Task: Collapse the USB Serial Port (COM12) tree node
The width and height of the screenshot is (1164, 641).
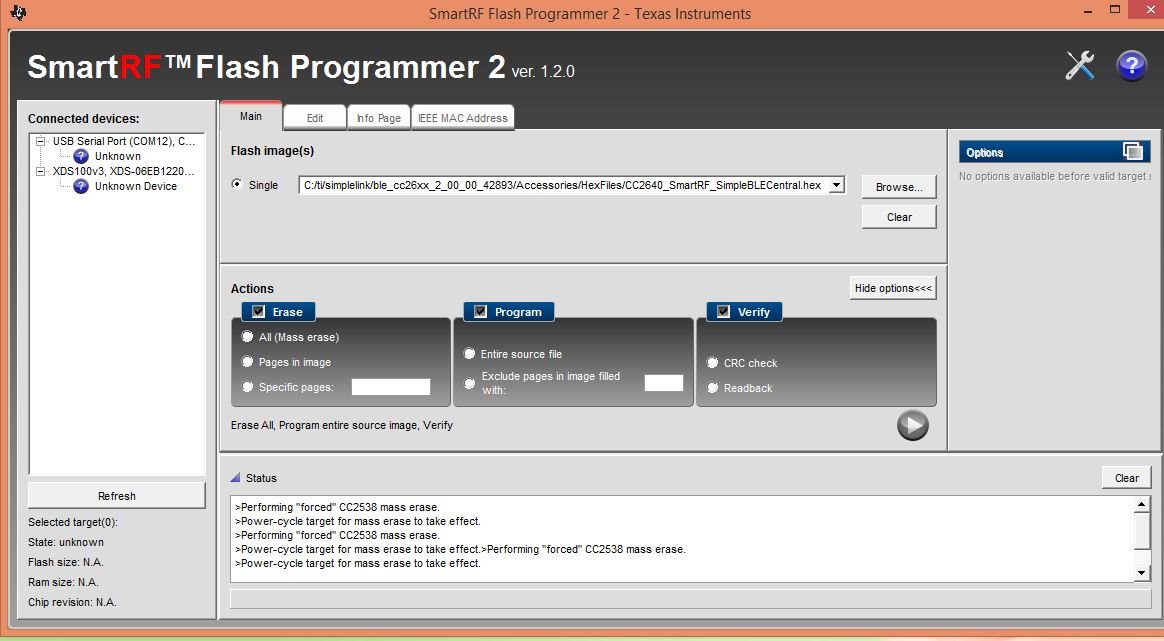Action: pos(41,141)
